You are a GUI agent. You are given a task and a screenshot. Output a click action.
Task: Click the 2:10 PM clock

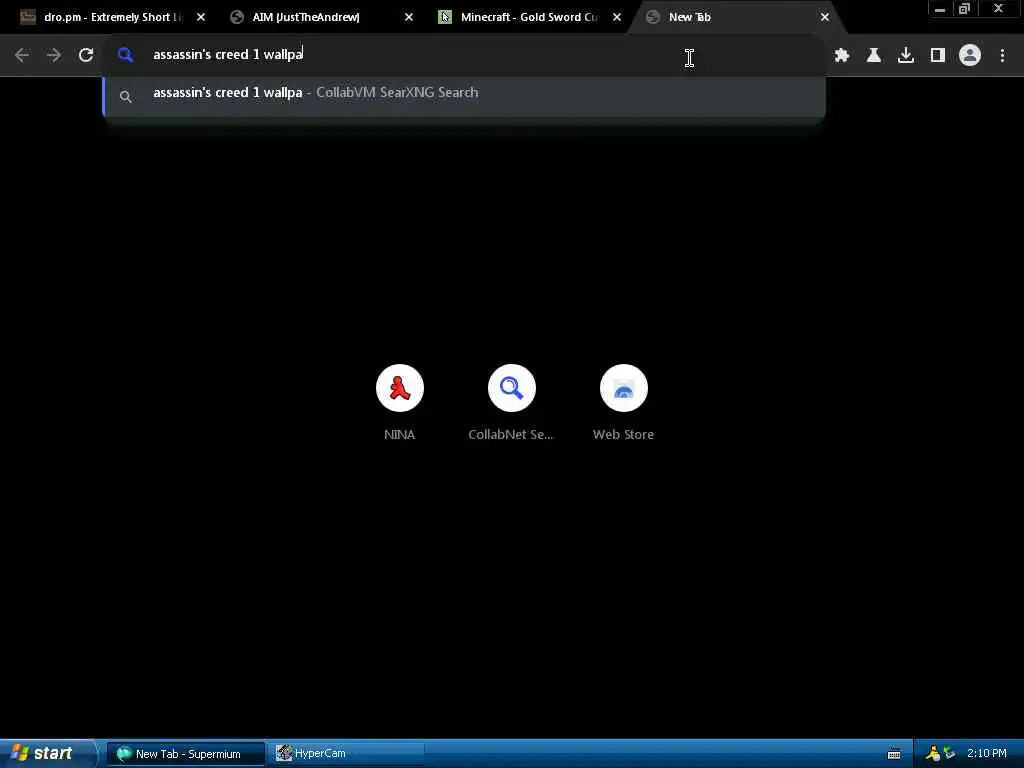coord(987,754)
